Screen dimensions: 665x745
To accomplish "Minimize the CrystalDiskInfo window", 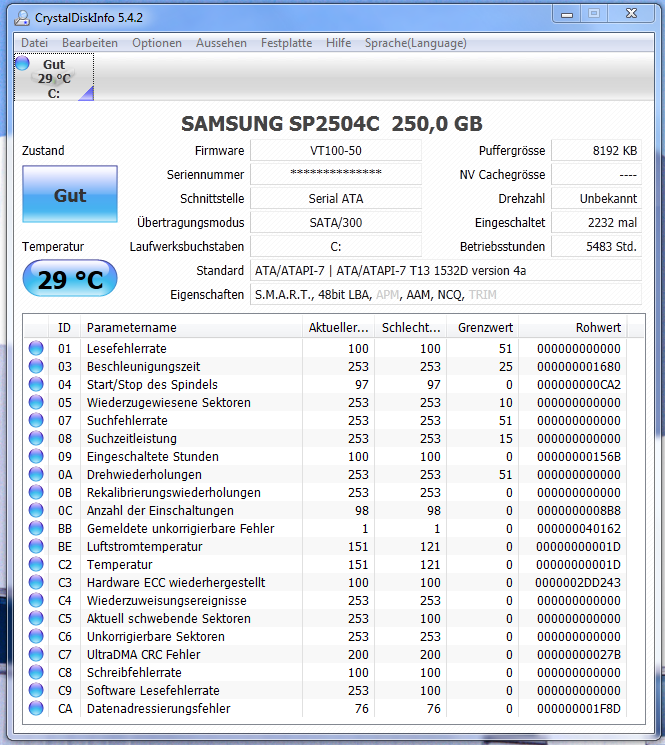I will point(567,14).
